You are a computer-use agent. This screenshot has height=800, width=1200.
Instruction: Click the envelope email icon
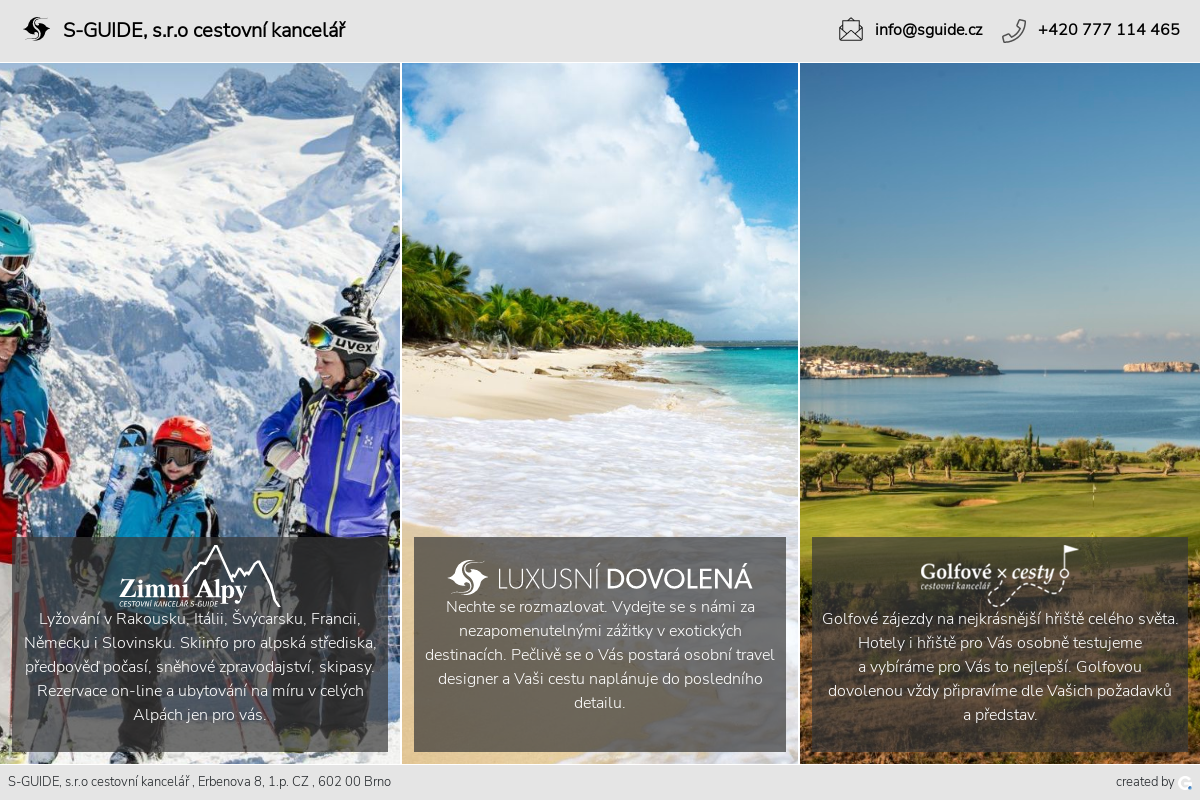(851, 30)
